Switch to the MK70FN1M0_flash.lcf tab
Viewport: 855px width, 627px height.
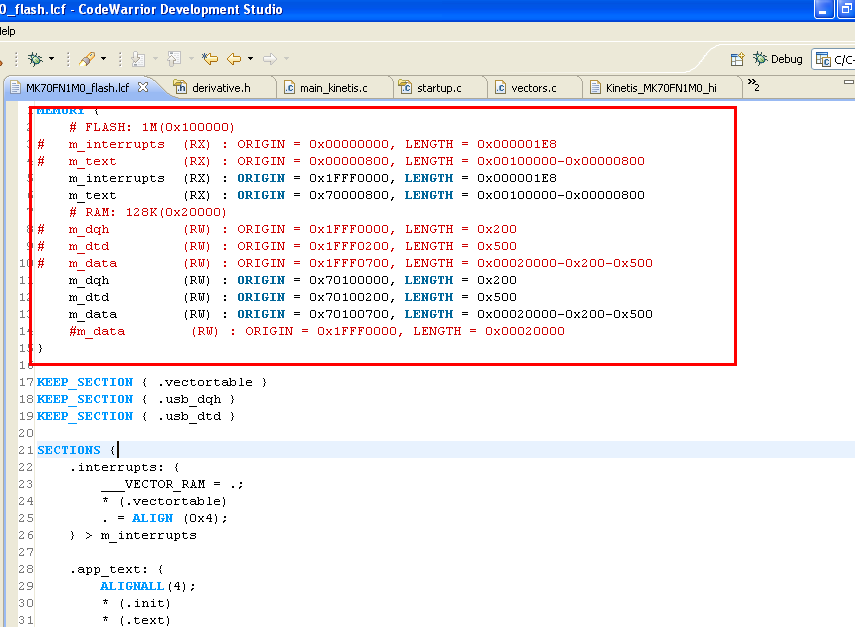(x=77, y=88)
